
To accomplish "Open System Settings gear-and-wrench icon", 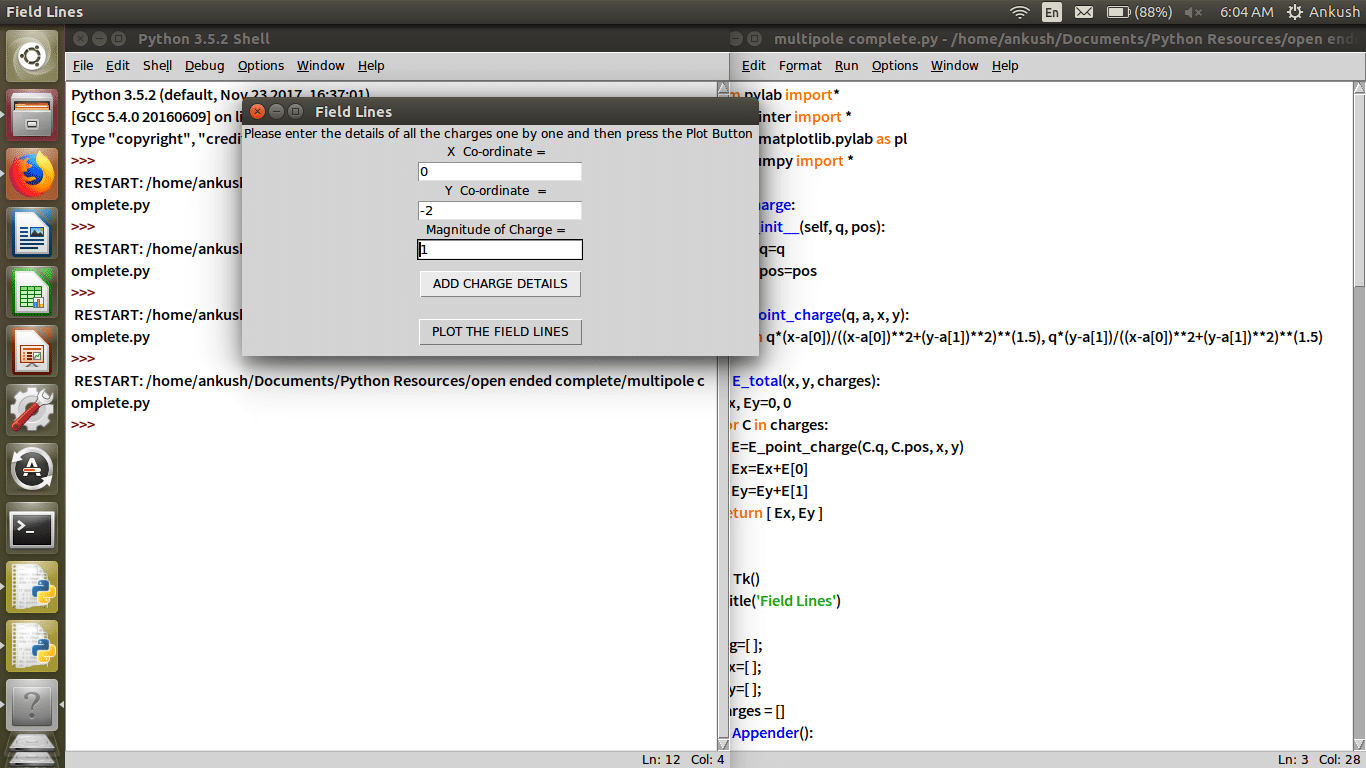I will (32, 411).
